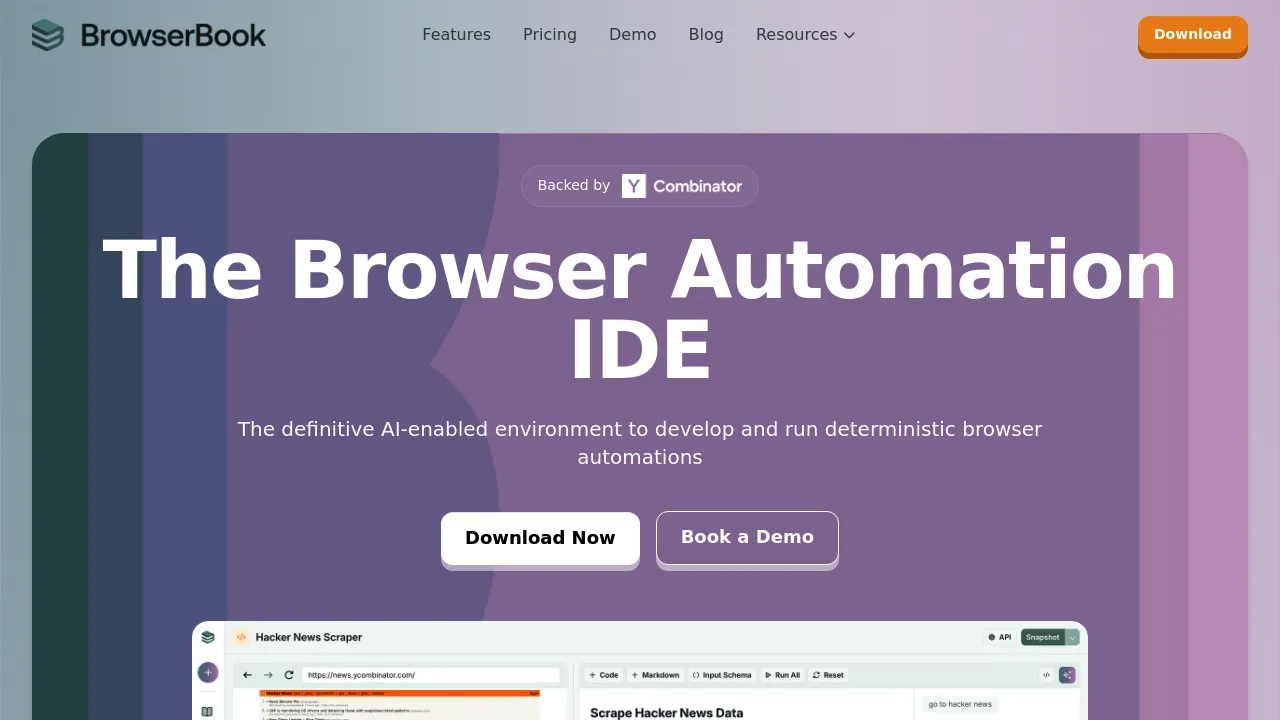The width and height of the screenshot is (1280, 720).
Task: Expand the Snapshot dropdown chevron
Action: 1072,637
